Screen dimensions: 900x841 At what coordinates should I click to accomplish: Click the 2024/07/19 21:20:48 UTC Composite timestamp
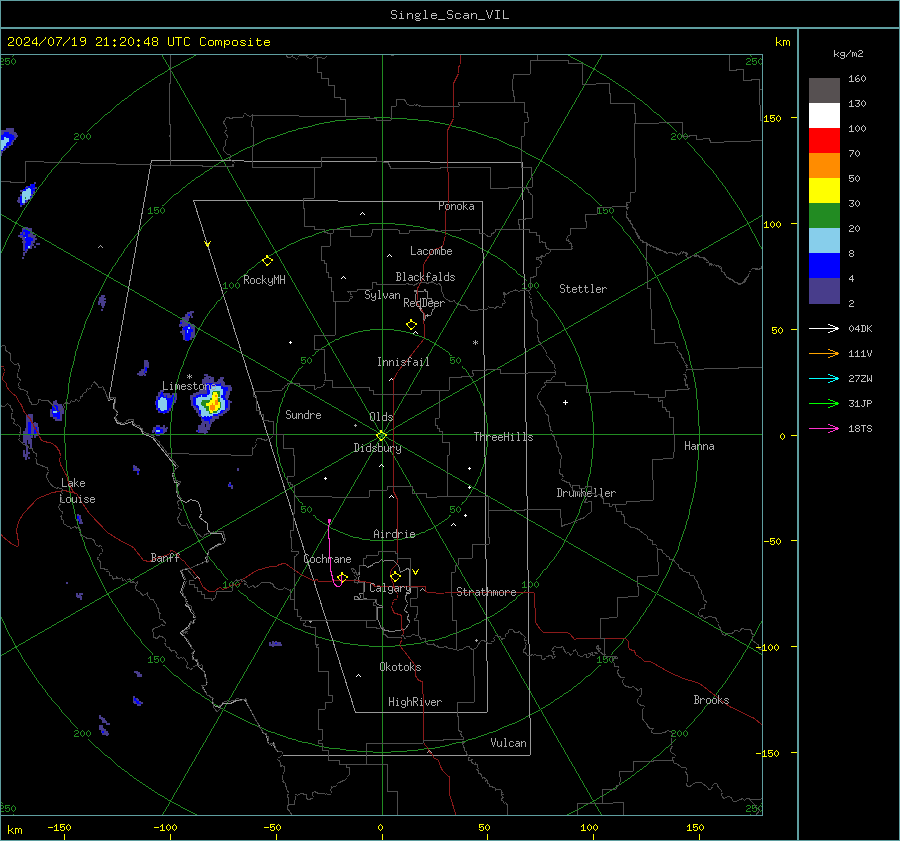pyautogui.click(x=138, y=42)
